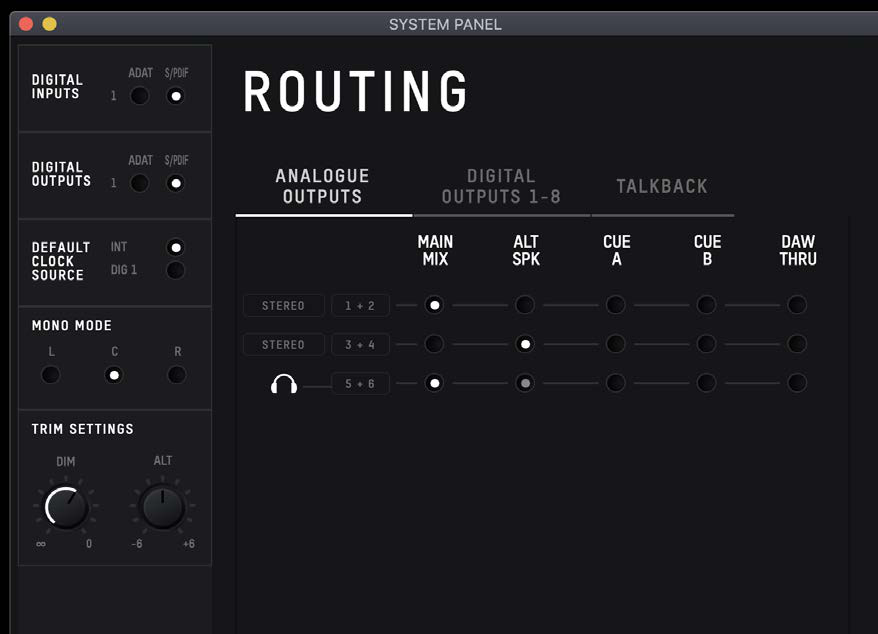Switch to the Analogue Outputs tab
The width and height of the screenshot is (878, 634).
(x=323, y=186)
